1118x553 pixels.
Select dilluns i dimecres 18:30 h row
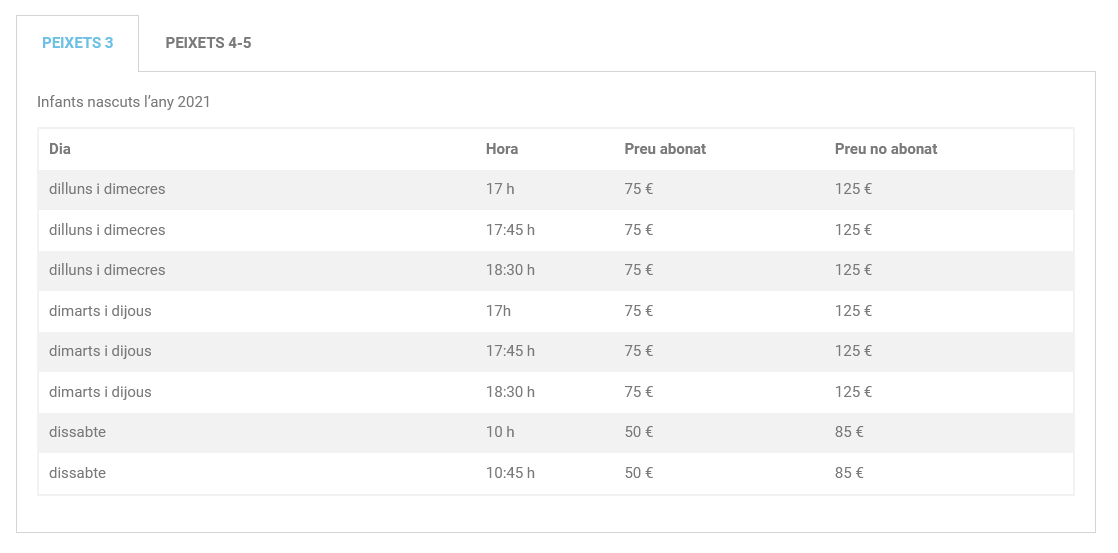pos(556,271)
